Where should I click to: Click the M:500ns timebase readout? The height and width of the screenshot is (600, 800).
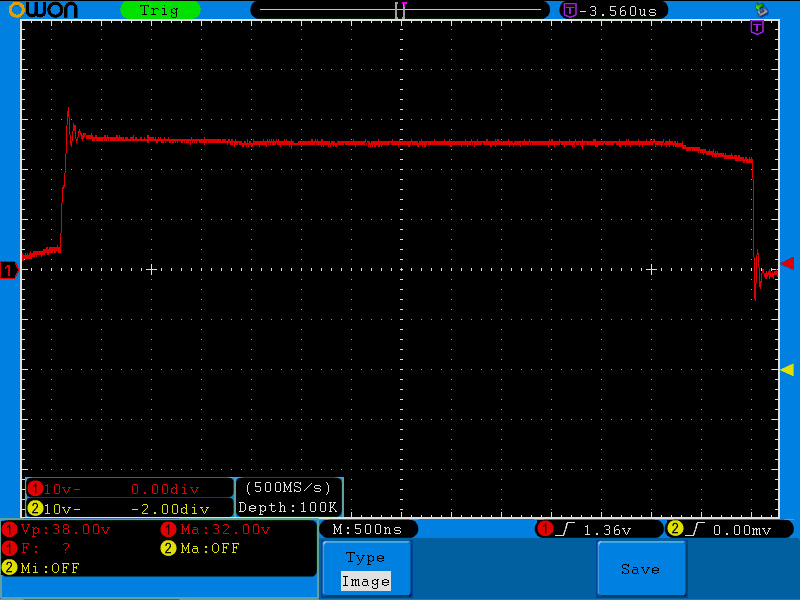pyautogui.click(x=367, y=529)
